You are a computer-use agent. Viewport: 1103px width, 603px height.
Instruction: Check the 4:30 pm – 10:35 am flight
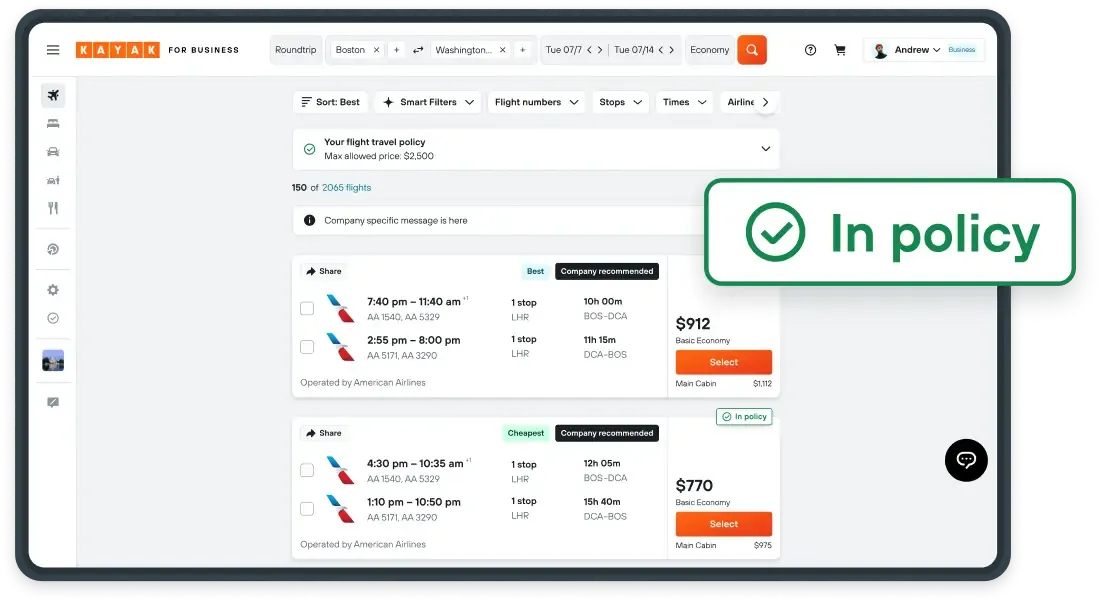307,470
